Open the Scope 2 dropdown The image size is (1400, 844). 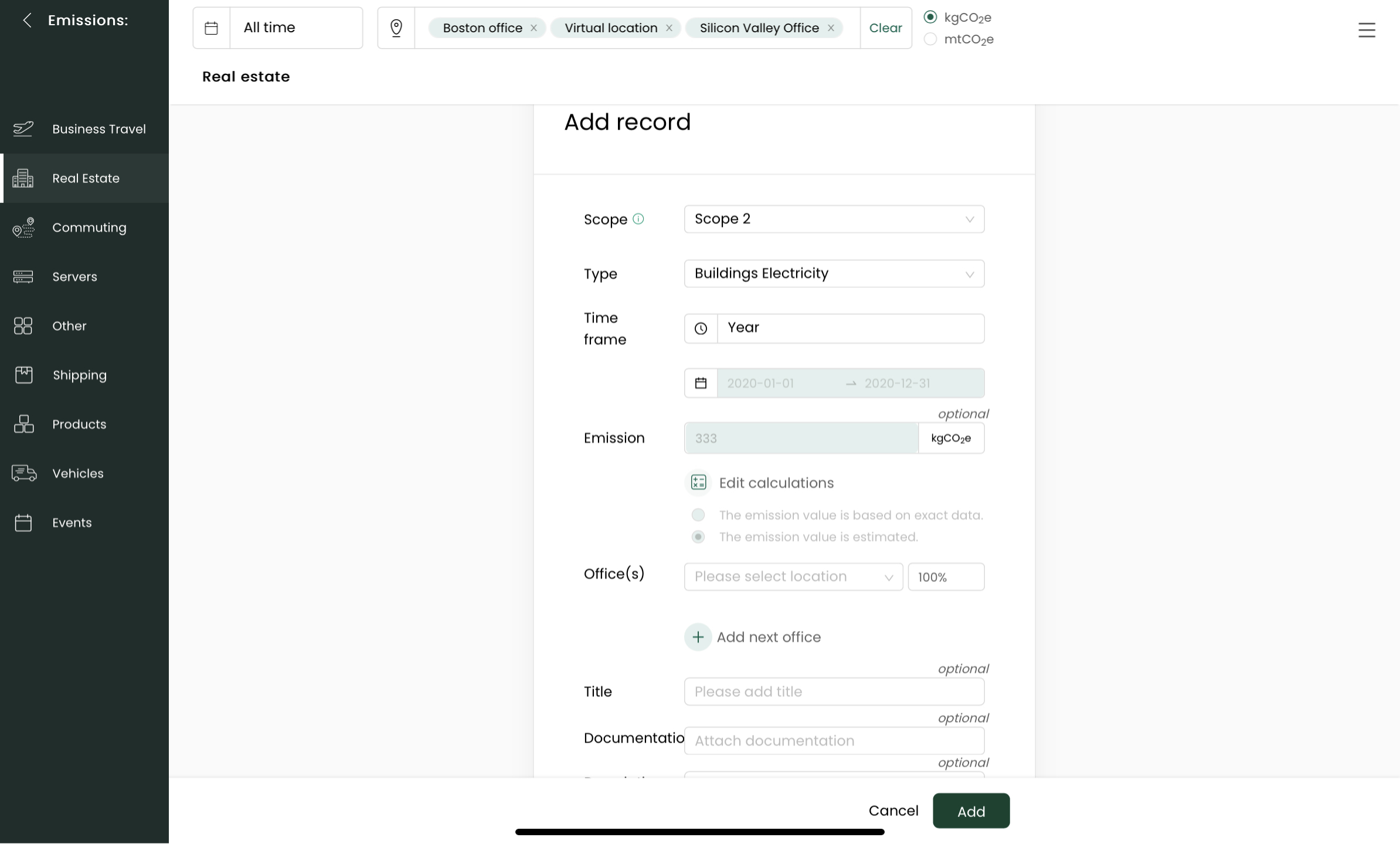[834, 219]
